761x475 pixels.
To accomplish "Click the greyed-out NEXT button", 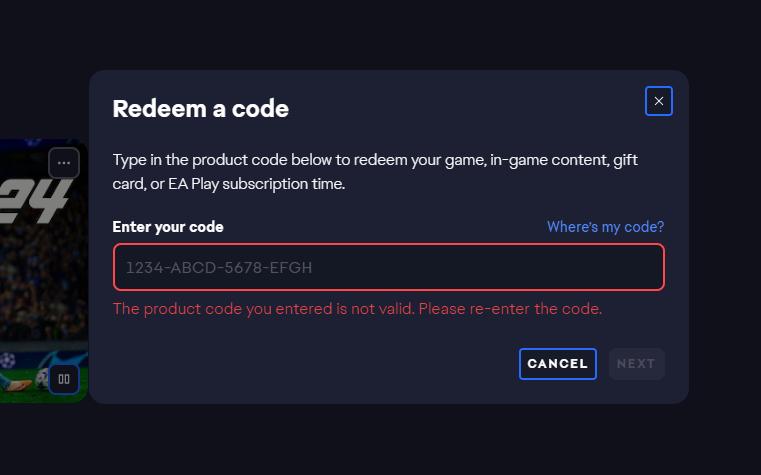I will (x=636, y=363).
